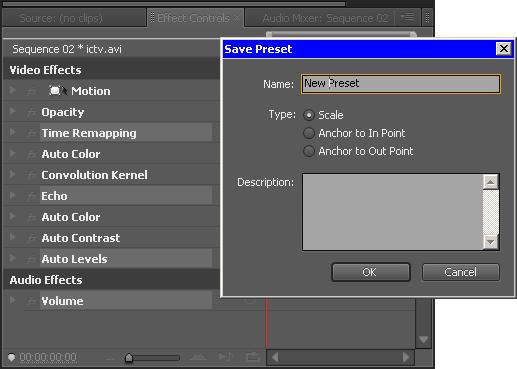The image size is (517, 369).
Task: Select the Opacity effect label
Action: coord(63,112)
